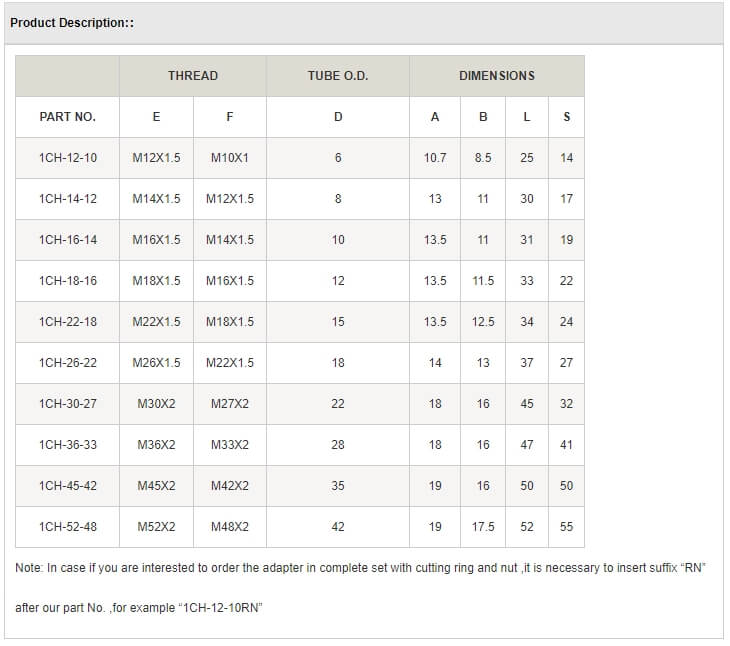Click the M27X2 thread value
This screenshot has width=730, height=646.
tap(230, 404)
